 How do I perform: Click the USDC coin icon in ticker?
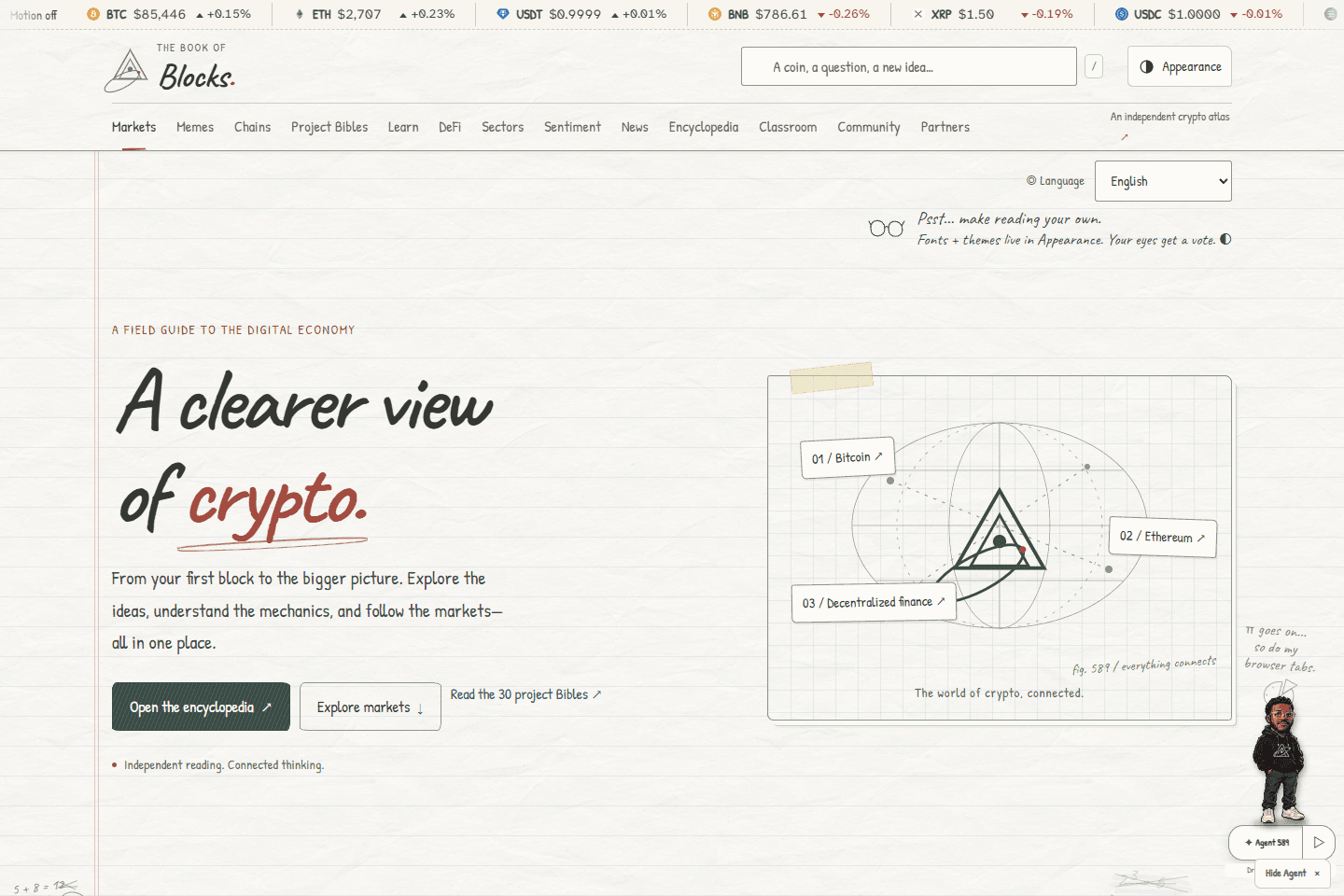pyautogui.click(x=1122, y=14)
